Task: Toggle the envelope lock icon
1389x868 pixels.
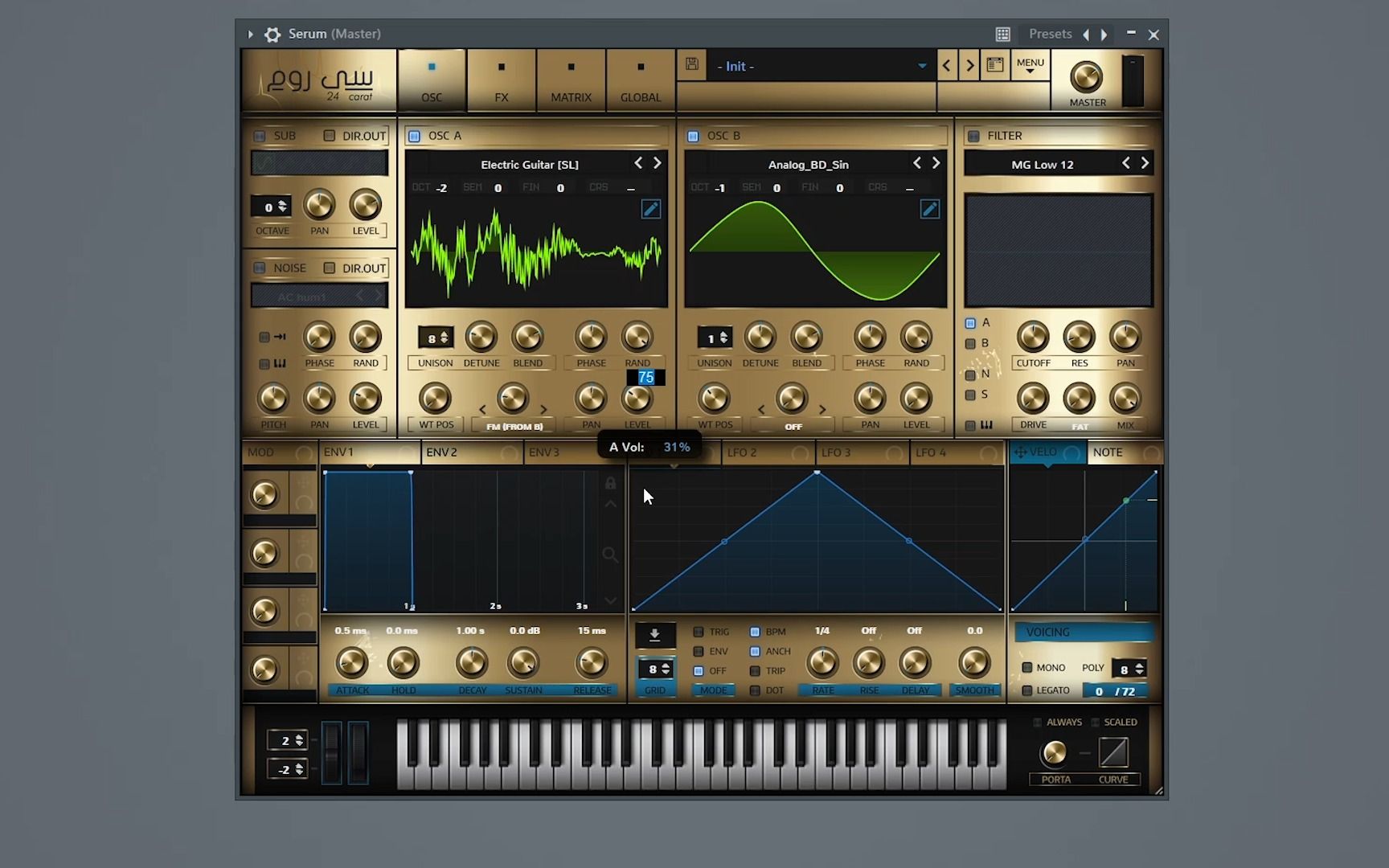Action: click(610, 483)
